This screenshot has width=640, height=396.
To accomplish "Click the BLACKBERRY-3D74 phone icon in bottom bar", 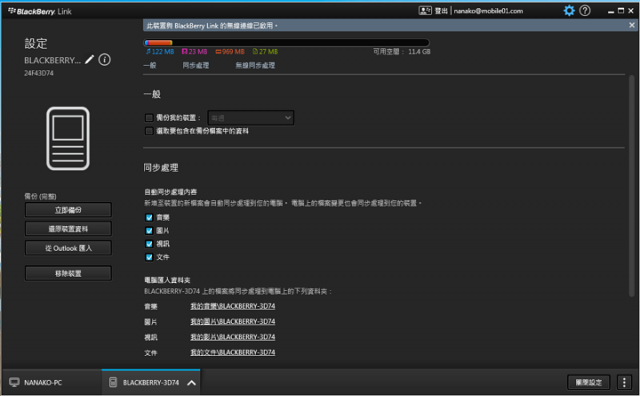I will [113, 383].
